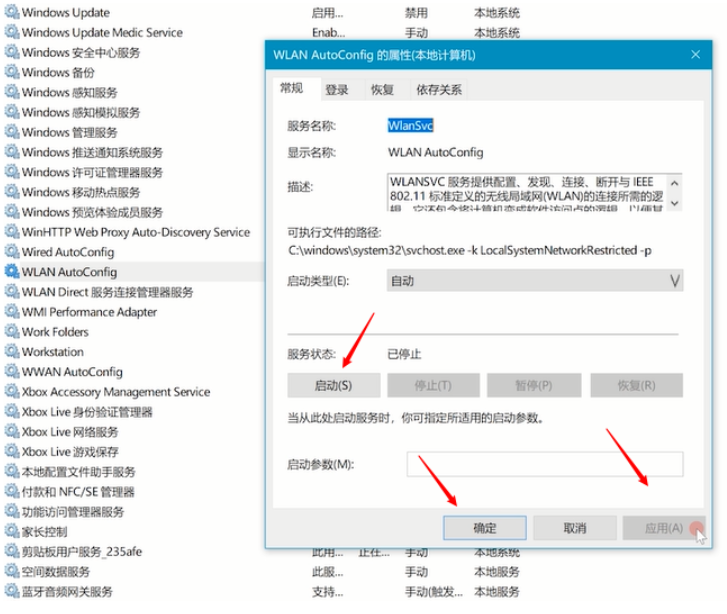Open the 依存关系 tab
The width and height of the screenshot is (727, 614).
click(439, 90)
